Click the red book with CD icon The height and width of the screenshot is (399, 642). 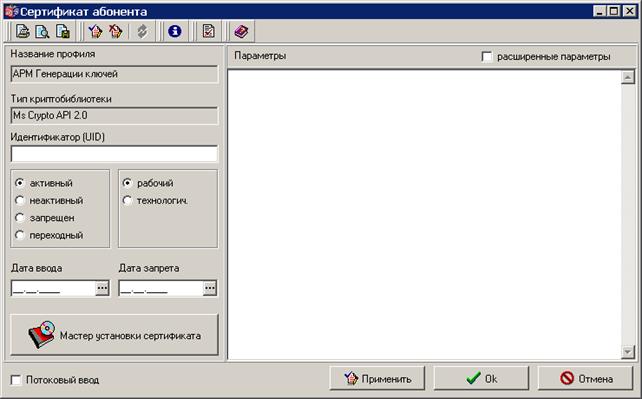[x=42, y=335]
